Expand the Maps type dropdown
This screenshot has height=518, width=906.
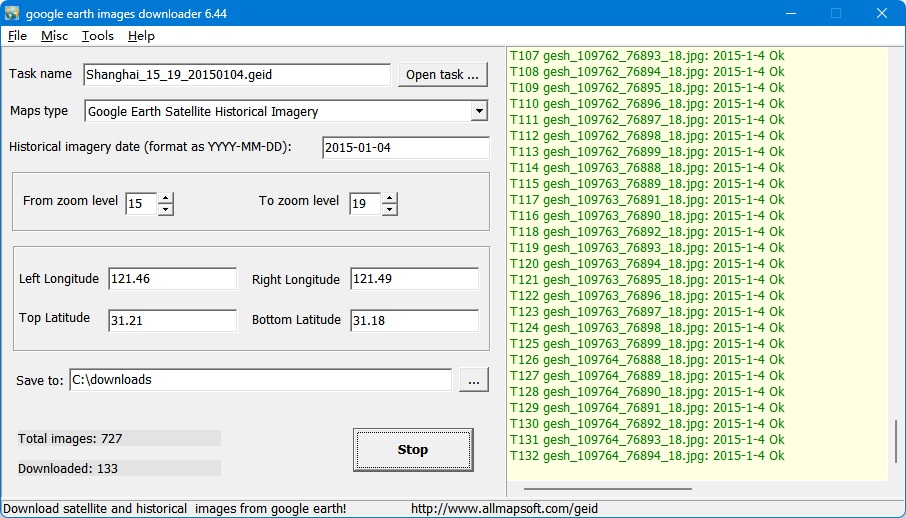coord(479,111)
